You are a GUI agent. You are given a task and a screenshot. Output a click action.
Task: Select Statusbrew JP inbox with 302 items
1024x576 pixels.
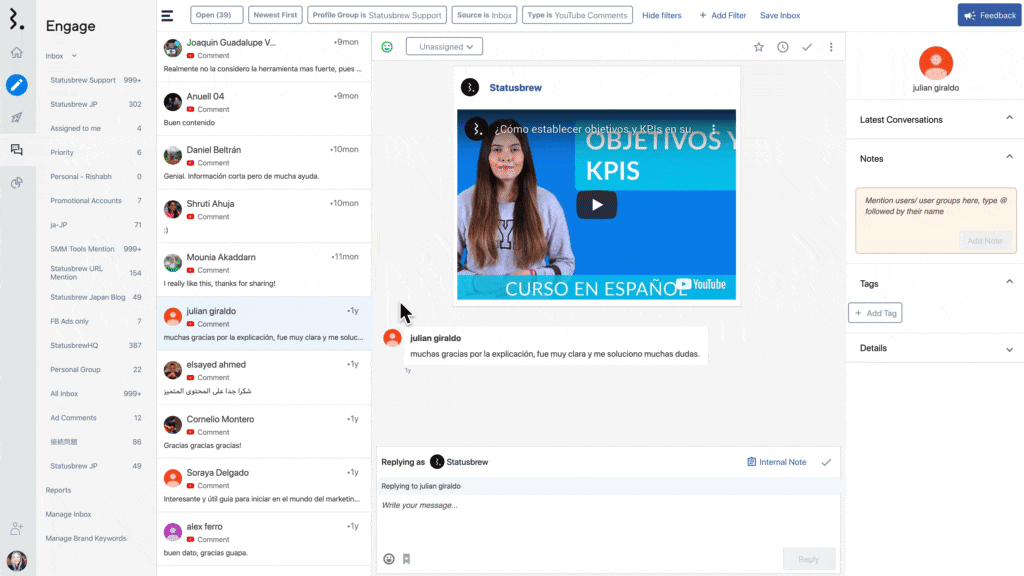(x=74, y=104)
